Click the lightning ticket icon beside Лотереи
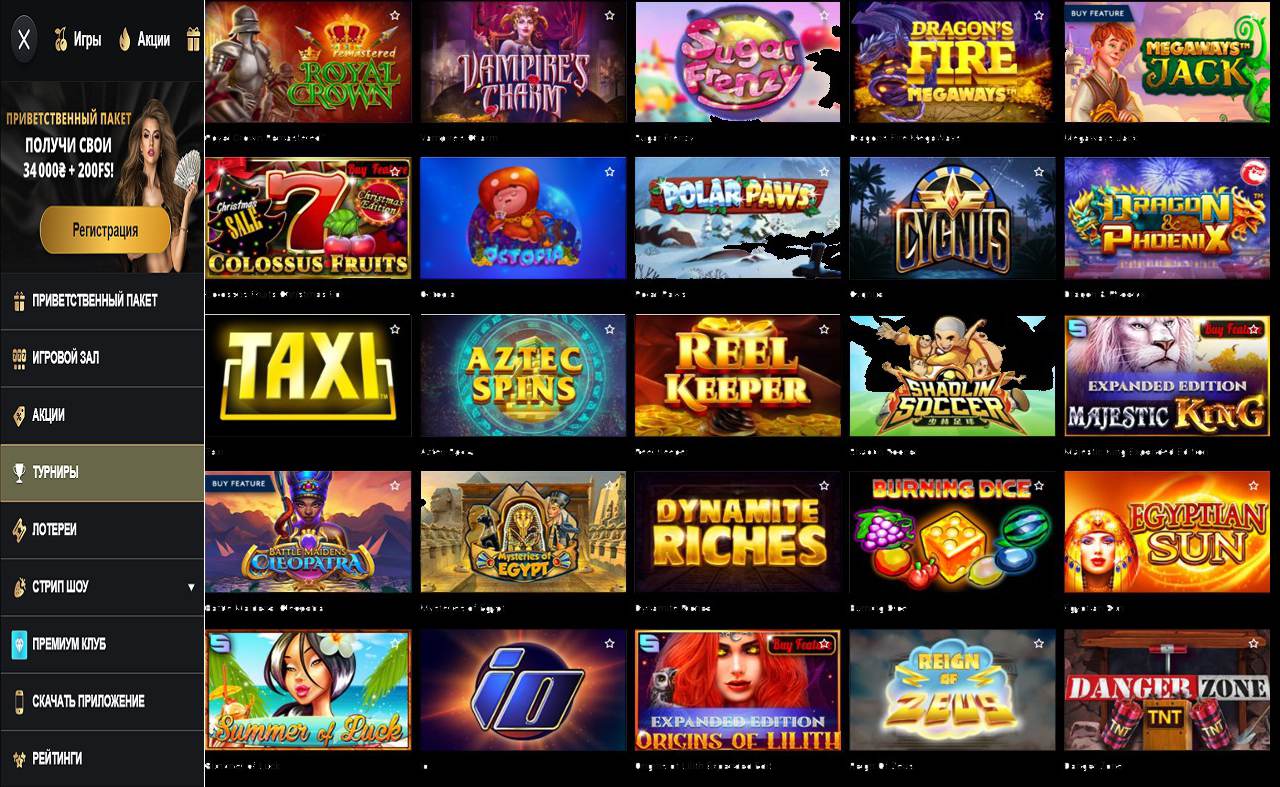The image size is (1280, 787). point(19,529)
